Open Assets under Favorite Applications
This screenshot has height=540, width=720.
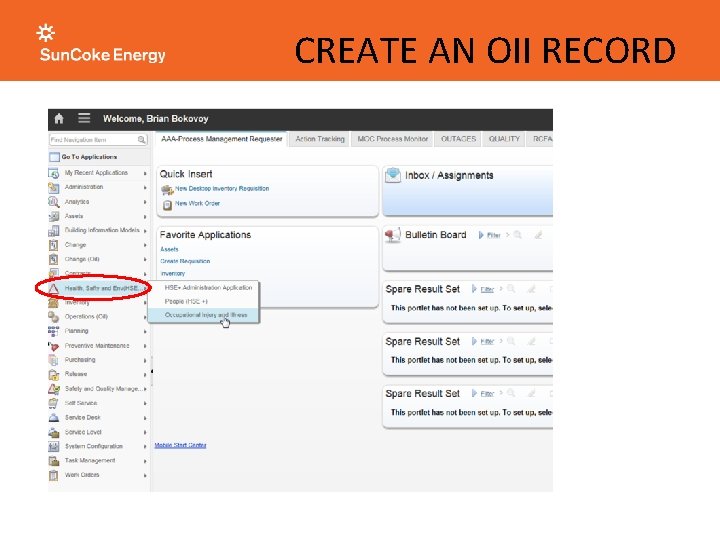[x=169, y=249]
